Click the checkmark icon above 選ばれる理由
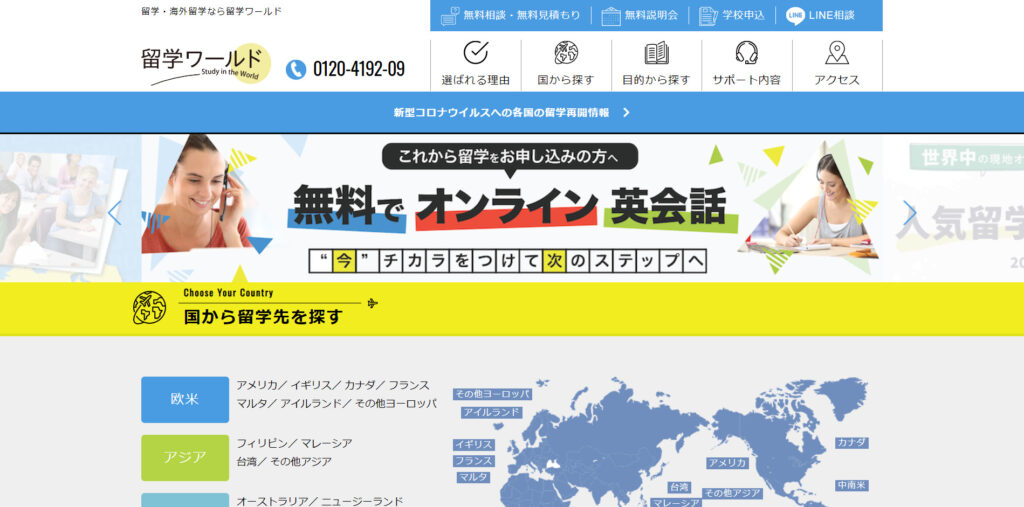This screenshot has height=507, width=1024. click(475, 52)
